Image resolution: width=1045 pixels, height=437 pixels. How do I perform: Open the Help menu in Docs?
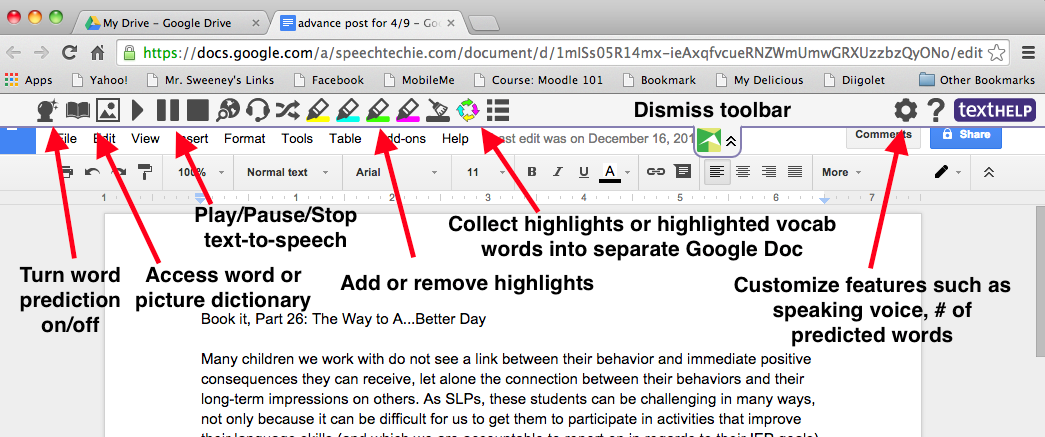pyautogui.click(x=455, y=139)
